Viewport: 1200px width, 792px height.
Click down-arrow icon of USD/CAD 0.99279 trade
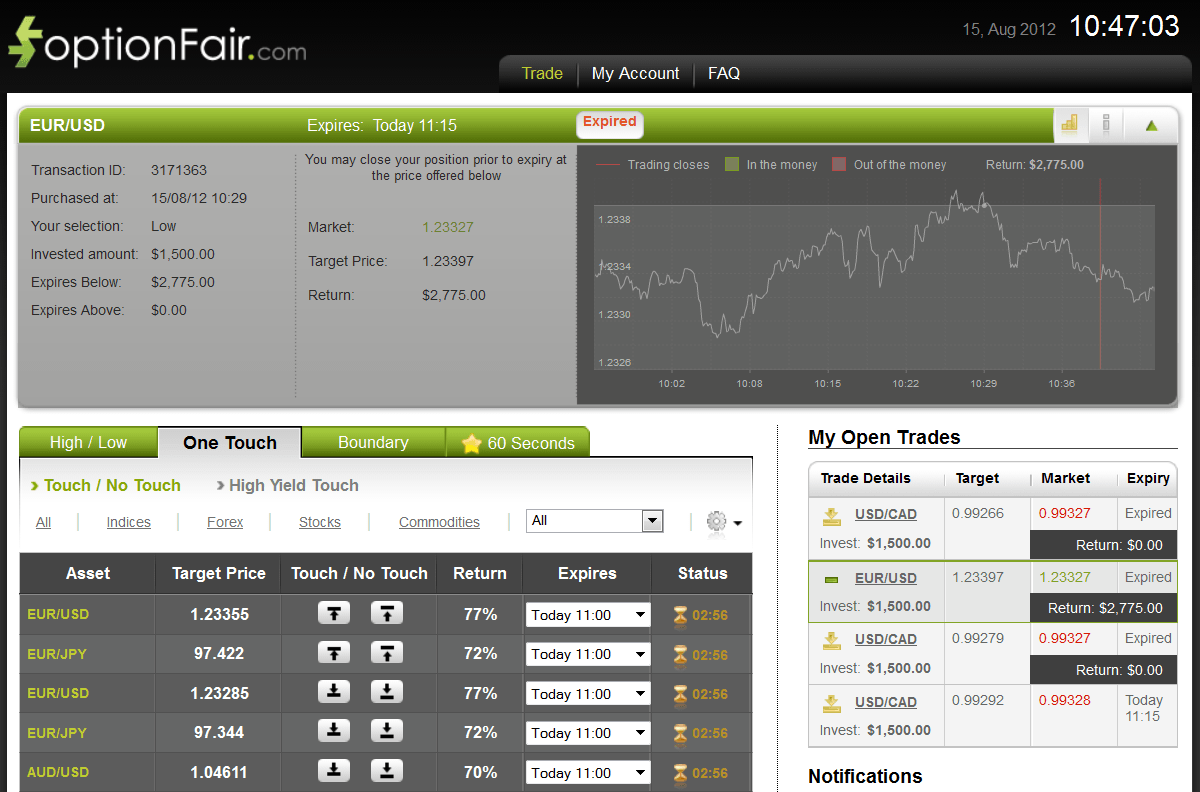(x=832, y=640)
